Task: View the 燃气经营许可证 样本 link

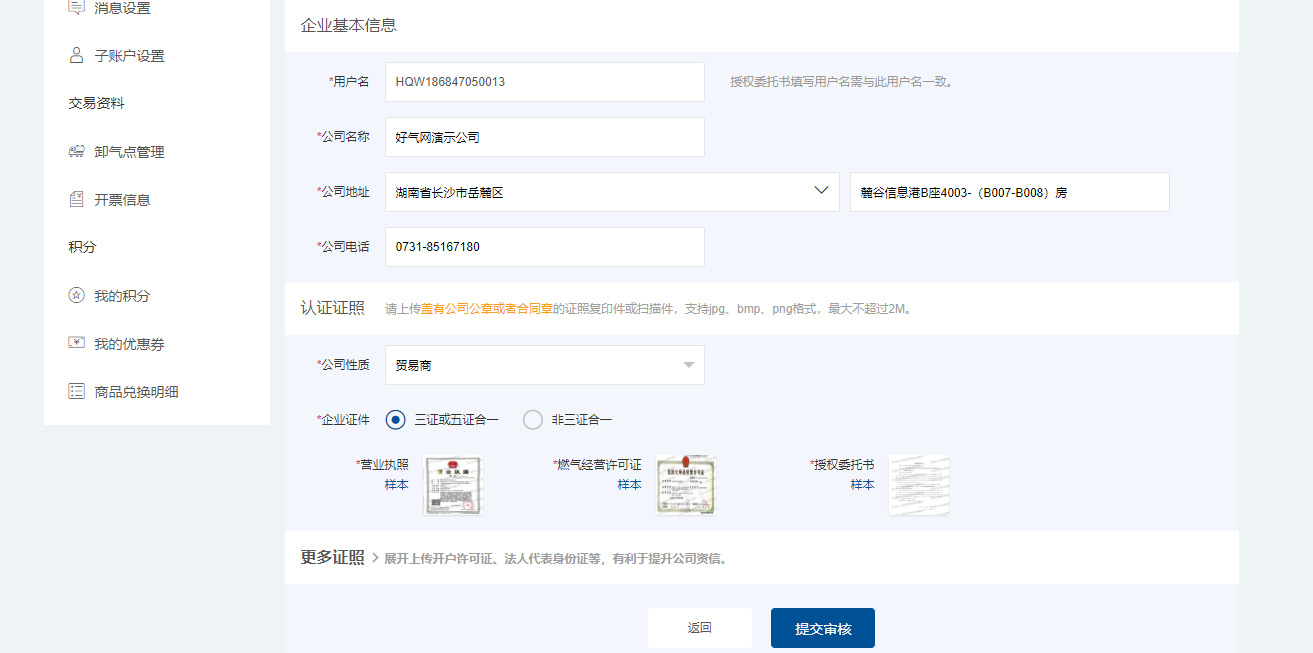Action: point(629,485)
